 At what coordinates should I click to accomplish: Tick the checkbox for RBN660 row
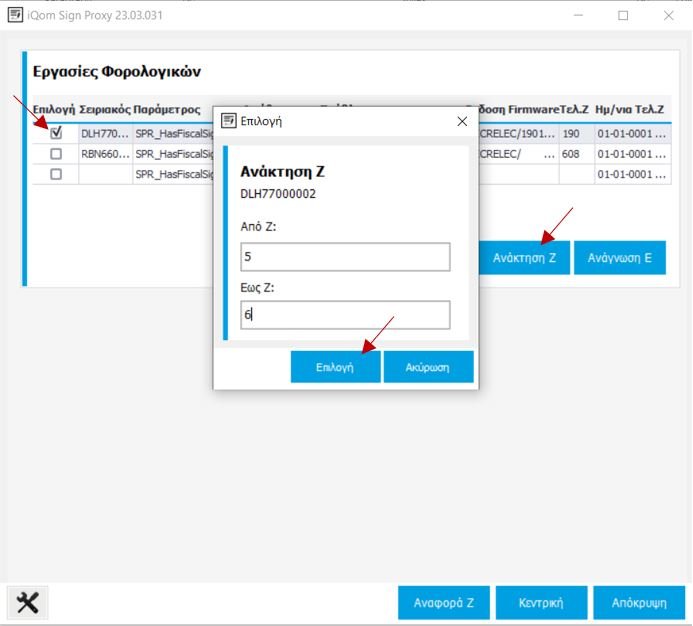[x=56, y=154]
